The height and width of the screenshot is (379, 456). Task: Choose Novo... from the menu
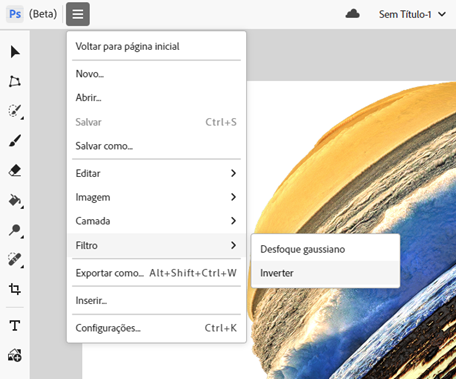coord(156,74)
